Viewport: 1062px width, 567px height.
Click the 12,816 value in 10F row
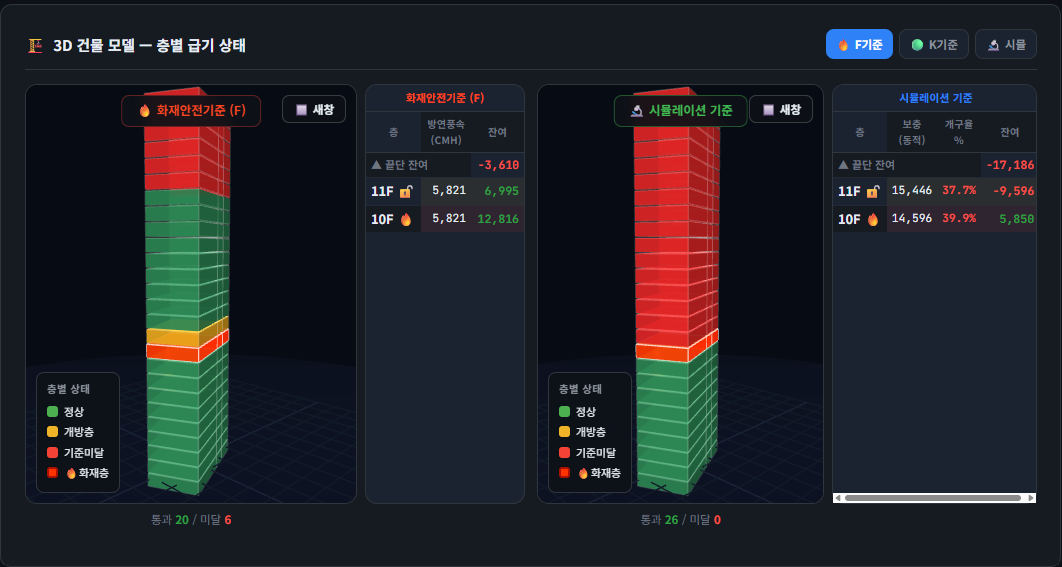tap(498, 219)
